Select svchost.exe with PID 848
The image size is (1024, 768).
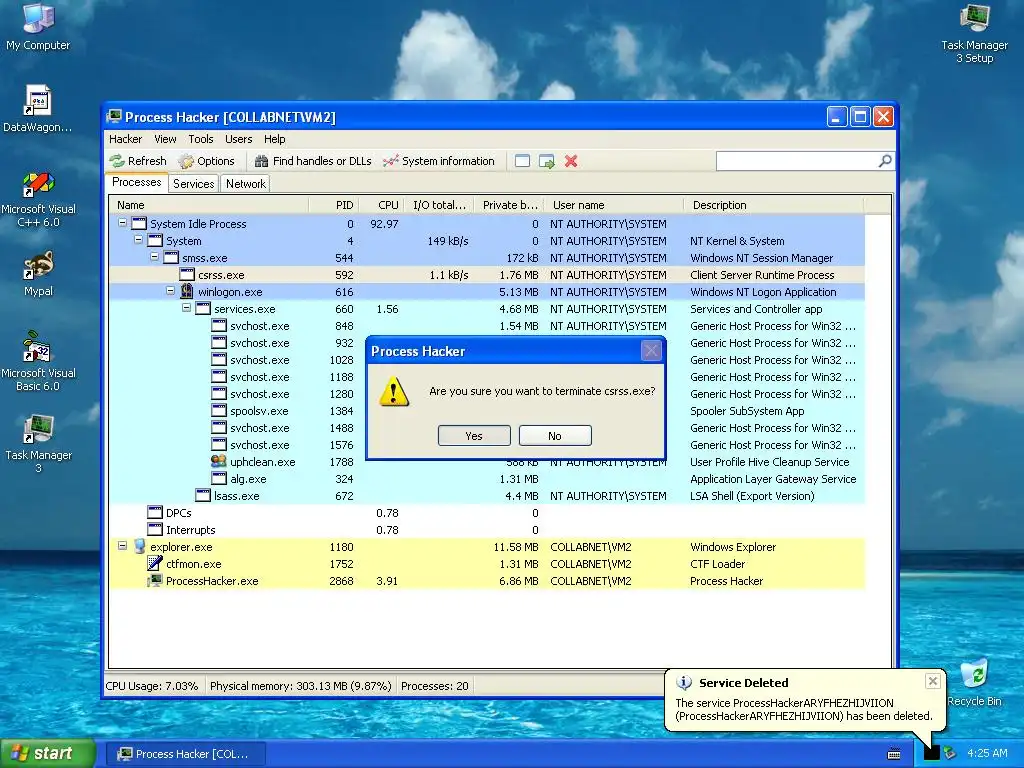(x=487, y=326)
